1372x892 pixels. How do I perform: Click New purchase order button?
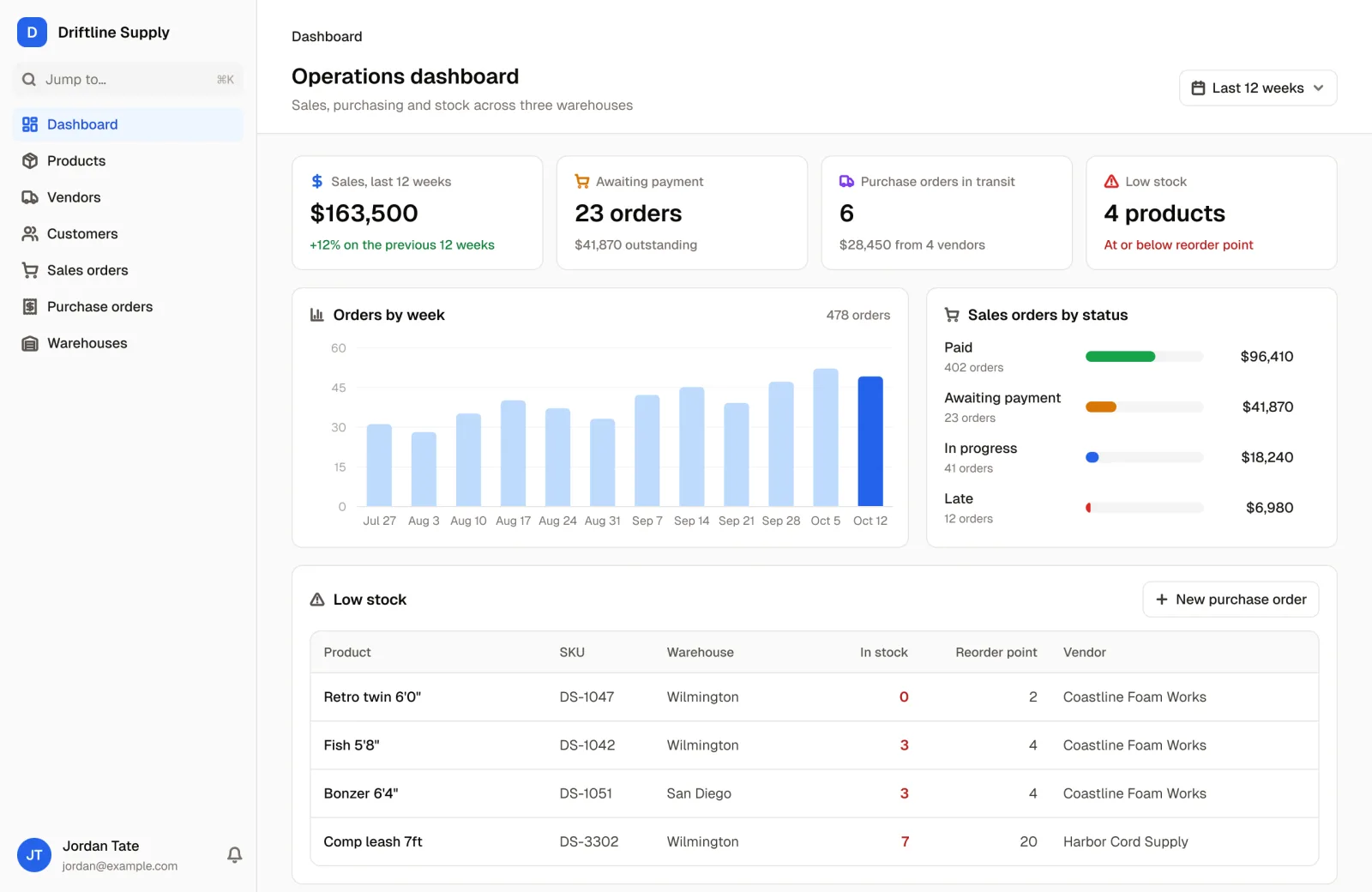[x=1231, y=600]
